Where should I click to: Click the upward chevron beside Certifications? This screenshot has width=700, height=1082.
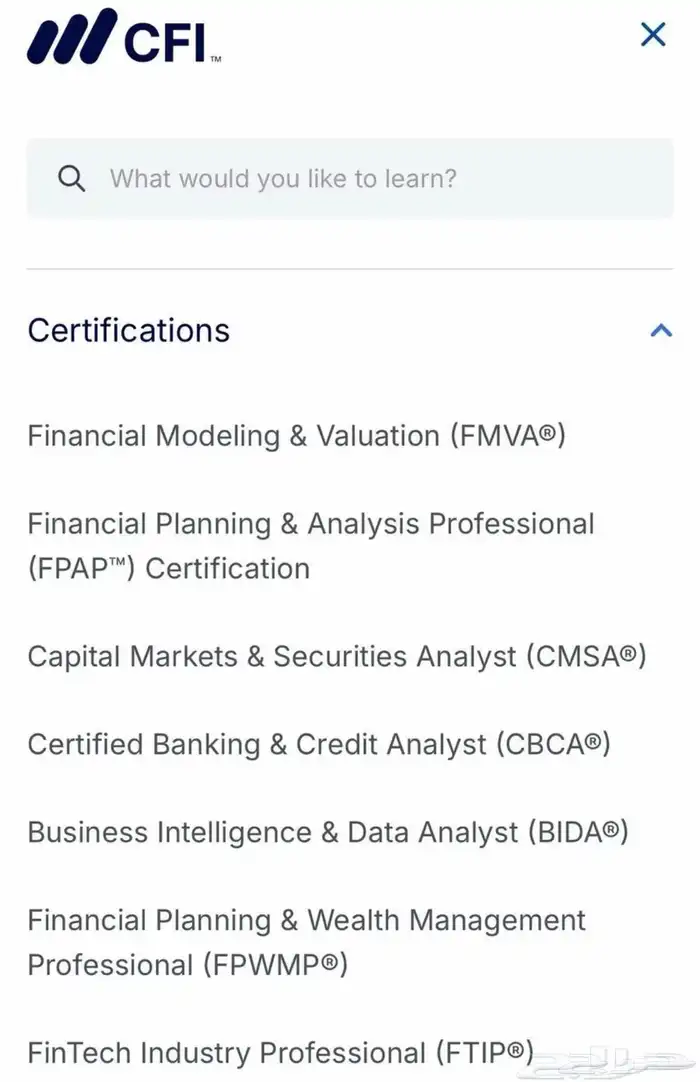click(x=659, y=330)
